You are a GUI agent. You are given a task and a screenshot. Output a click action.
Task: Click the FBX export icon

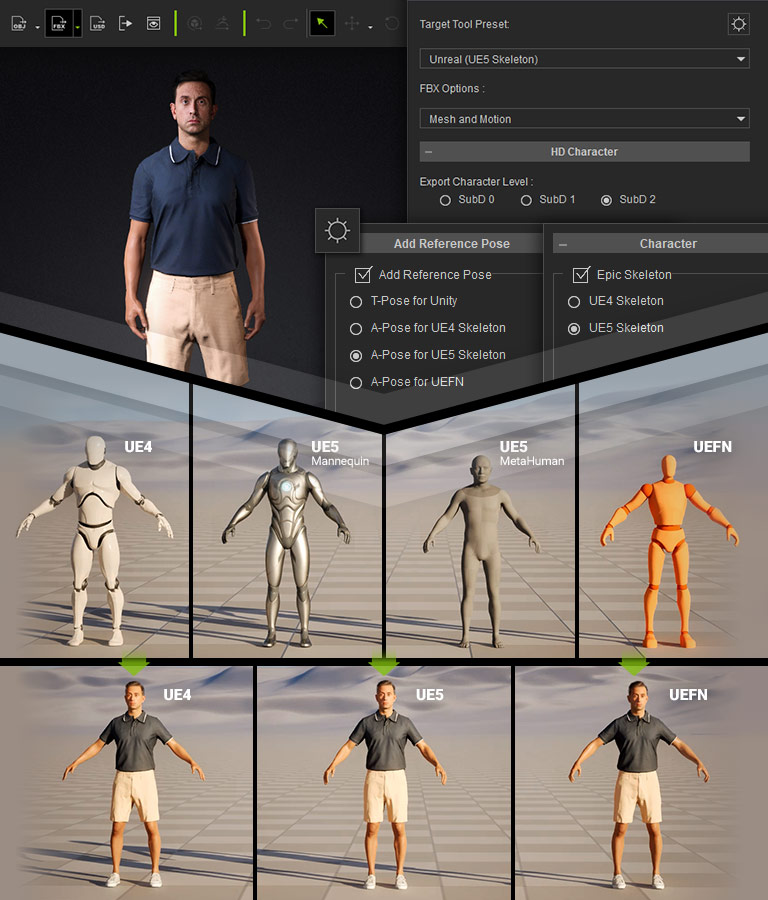[x=58, y=23]
